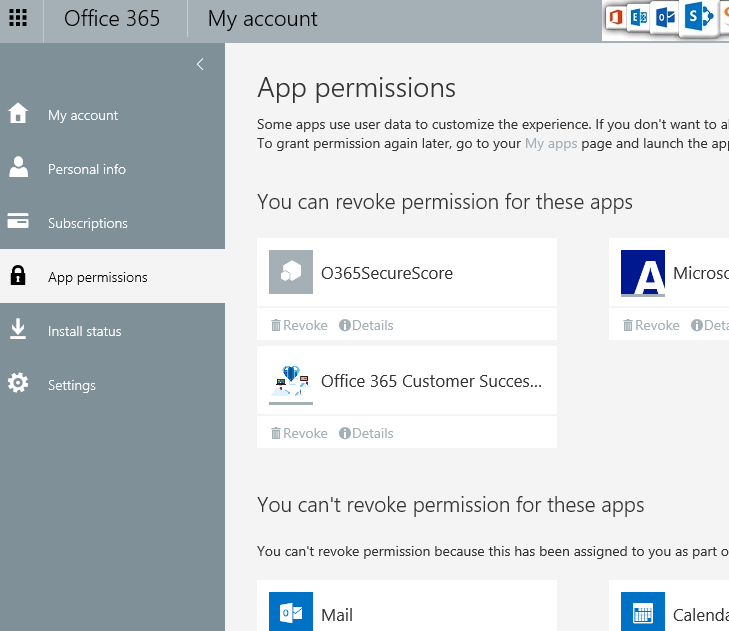Image resolution: width=729 pixels, height=631 pixels.
Task: View Details for O365SecureScore
Action: pos(366,325)
